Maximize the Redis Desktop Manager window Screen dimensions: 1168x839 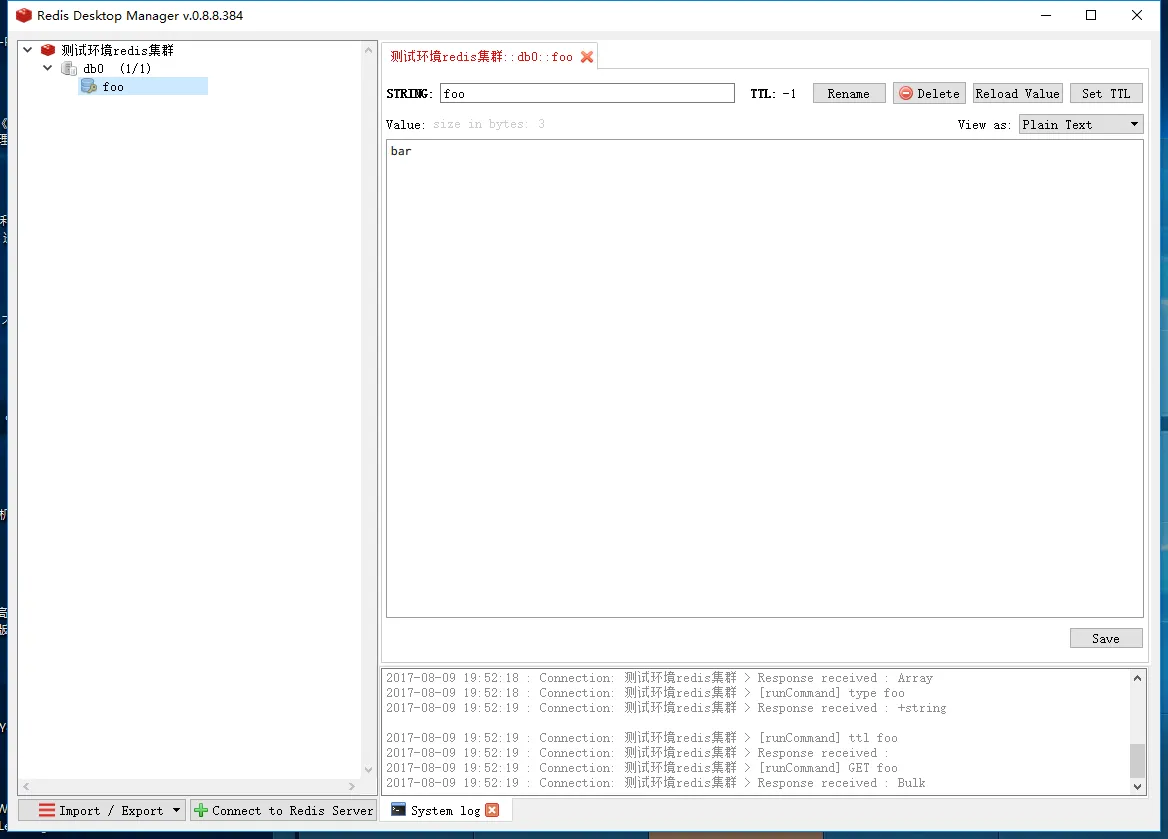(x=1091, y=16)
